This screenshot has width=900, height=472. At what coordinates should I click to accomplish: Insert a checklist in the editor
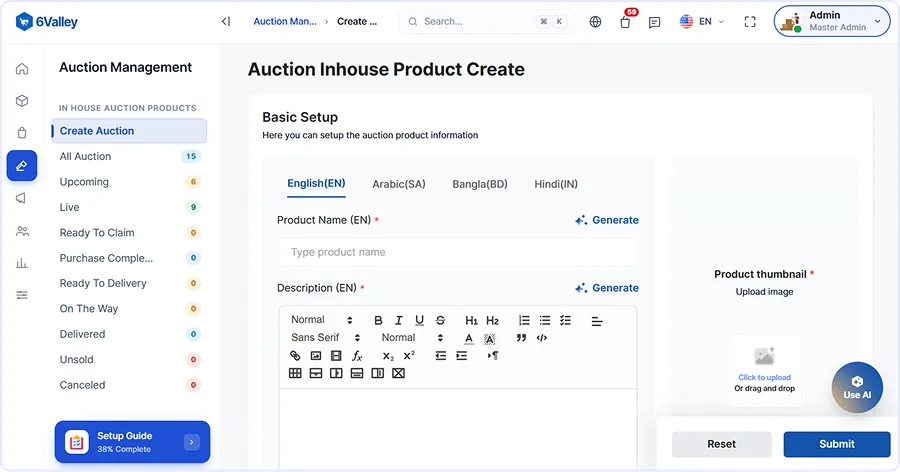(x=565, y=320)
